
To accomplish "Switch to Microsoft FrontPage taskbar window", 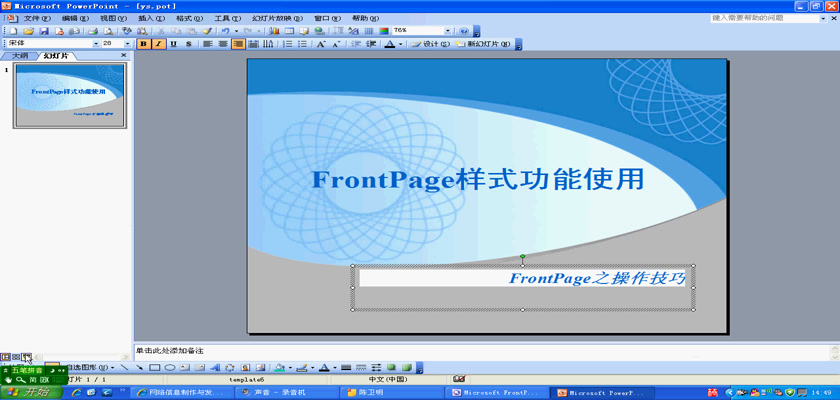I will pyautogui.click(x=497, y=393).
